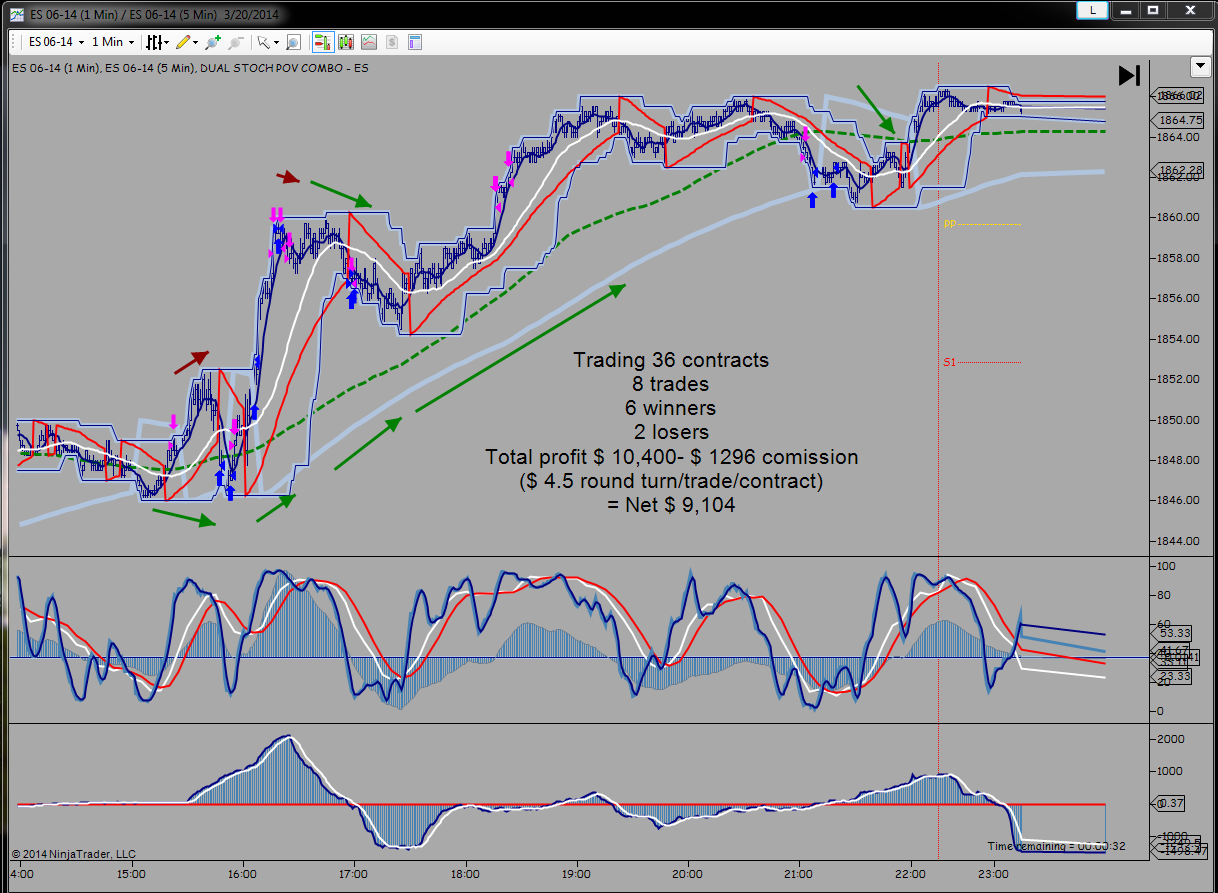Click the 4:00 time axis label
1218x893 pixels.
coord(21,873)
